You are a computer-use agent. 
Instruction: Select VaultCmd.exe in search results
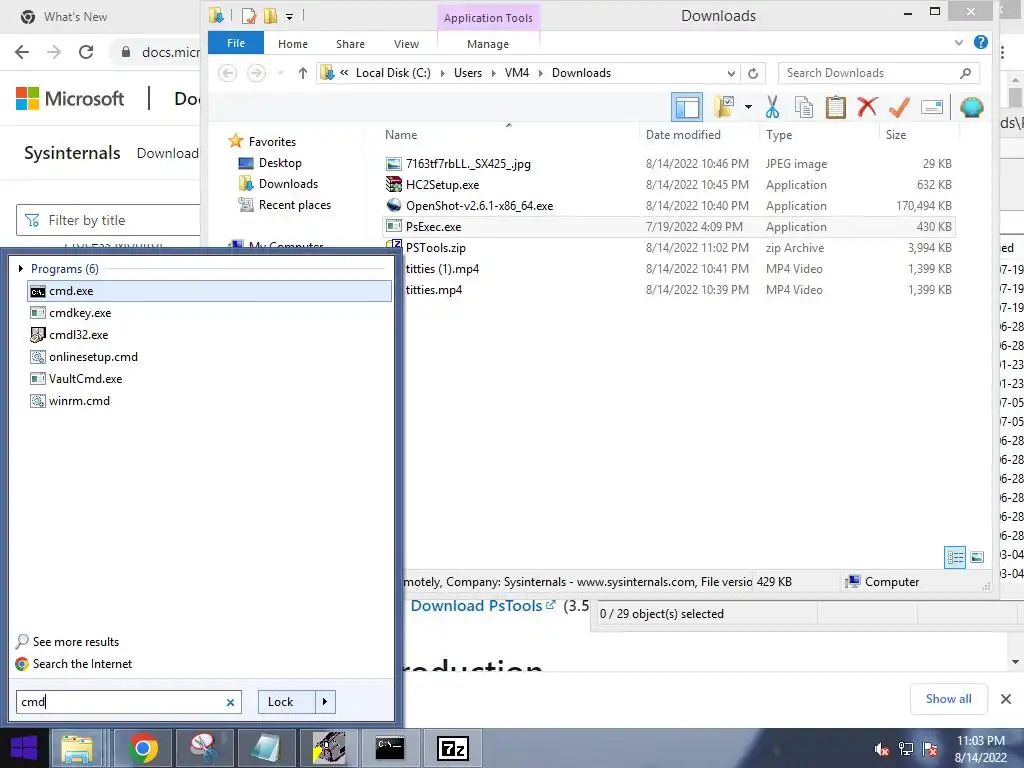[x=209, y=379]
